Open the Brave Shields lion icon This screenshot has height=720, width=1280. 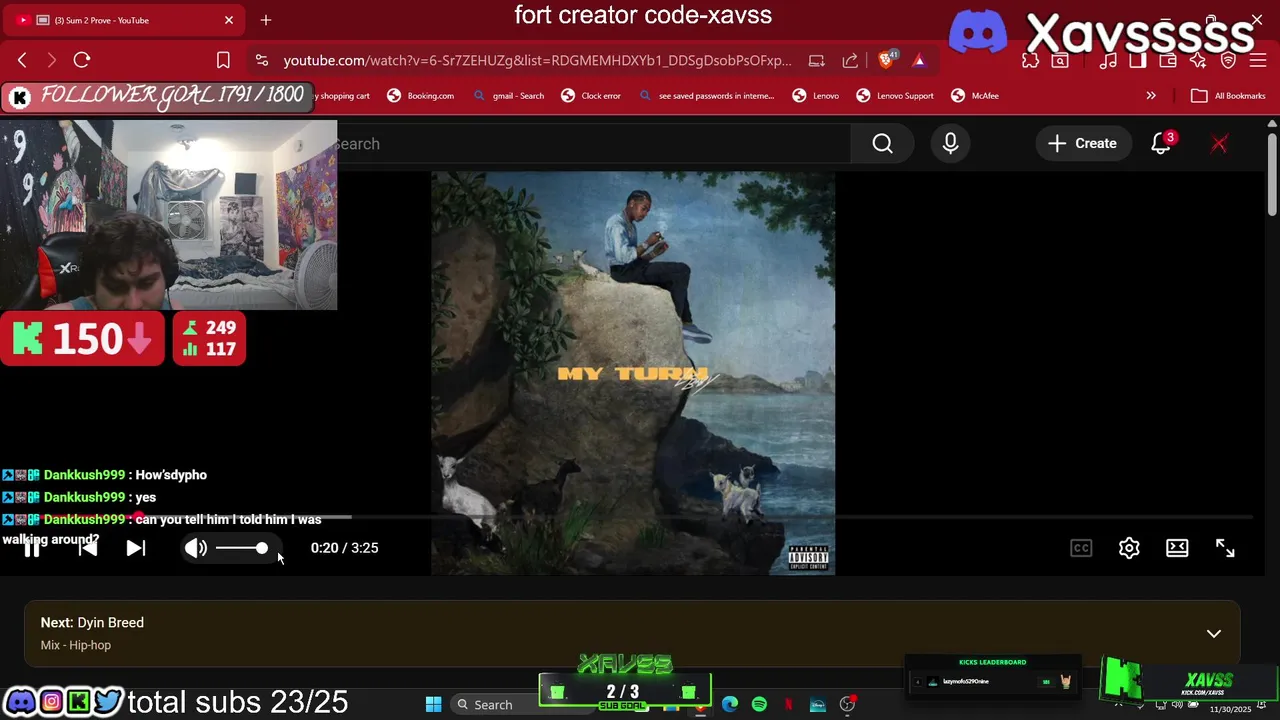pyautogui.click(x=886, y=60)
